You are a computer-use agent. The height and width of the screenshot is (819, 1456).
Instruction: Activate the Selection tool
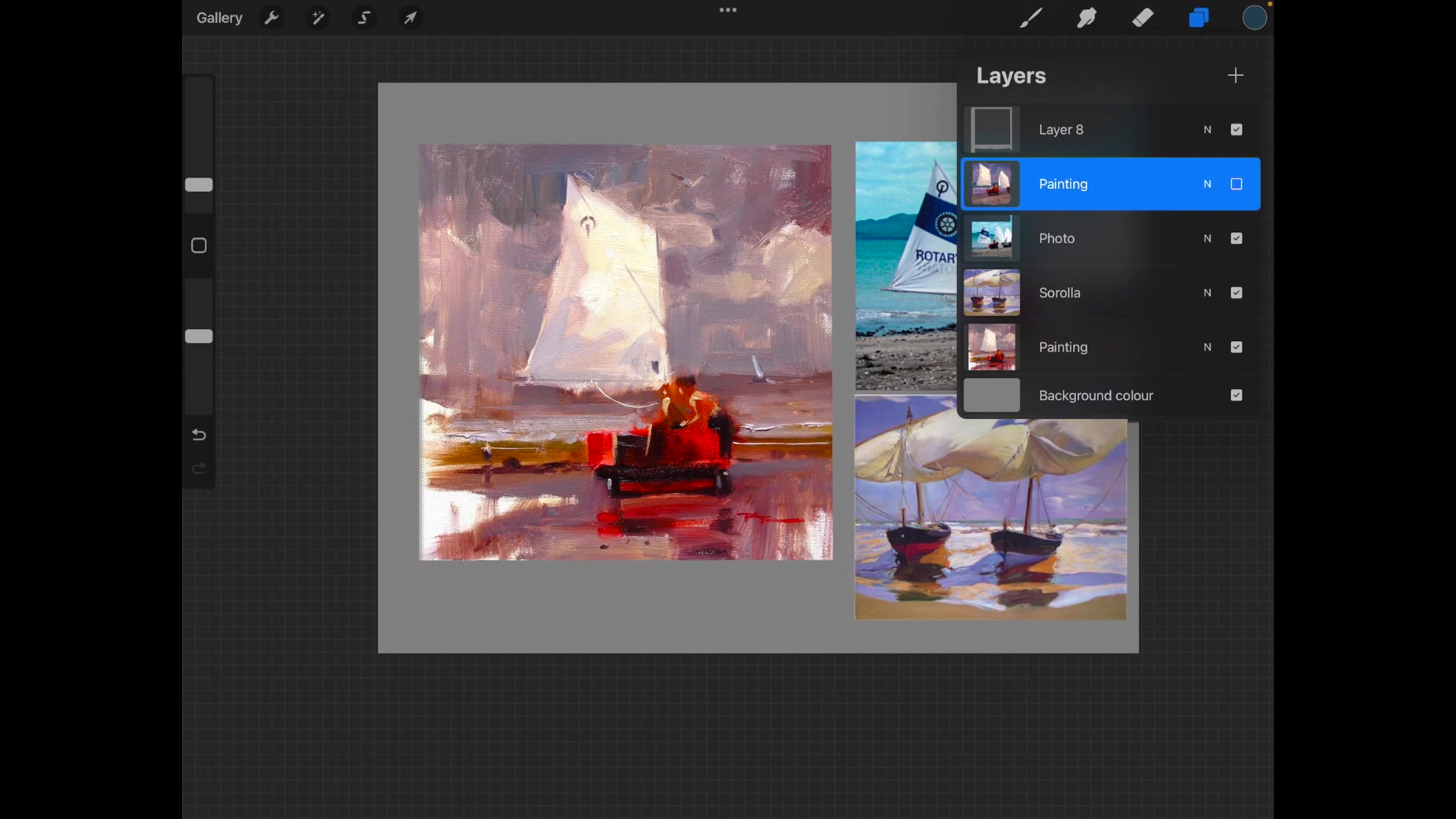364,17
